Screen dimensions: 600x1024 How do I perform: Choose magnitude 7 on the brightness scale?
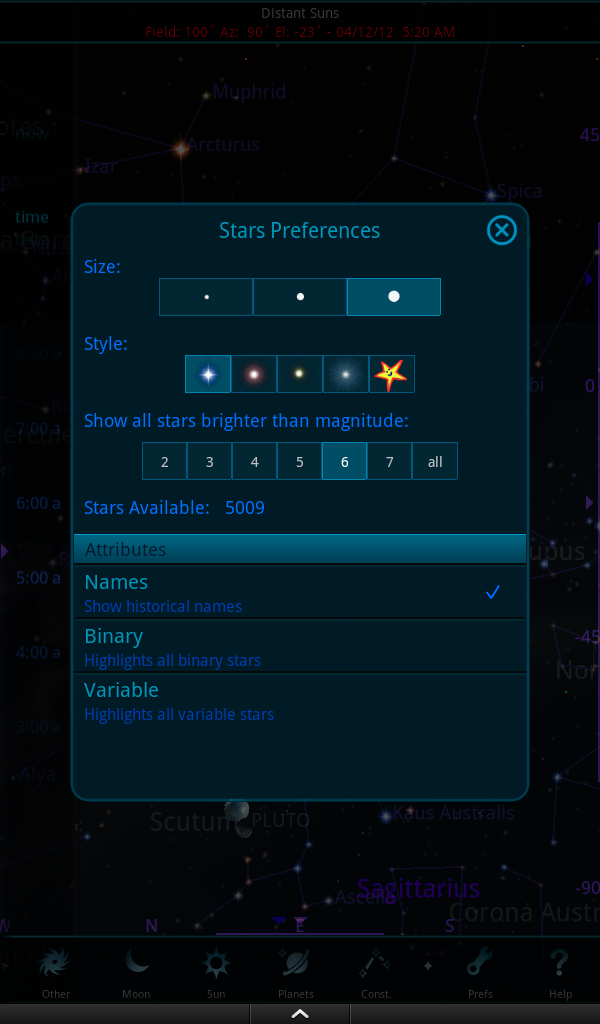point(389,461)
